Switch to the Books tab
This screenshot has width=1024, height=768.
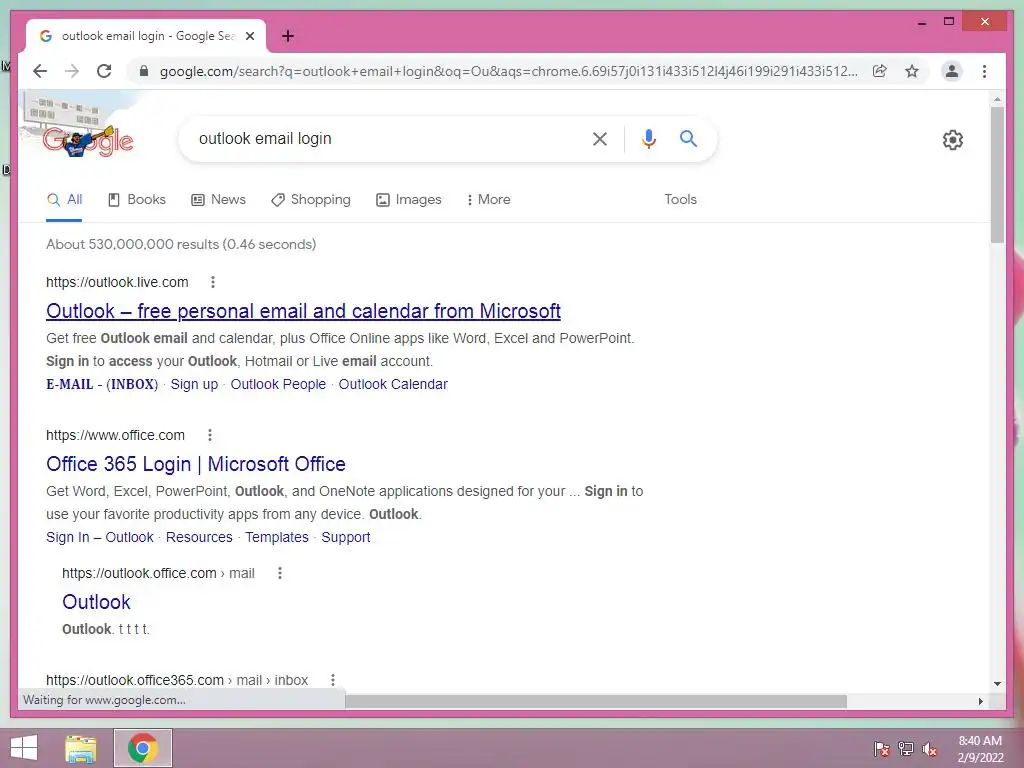pyautogui.click(x=136, y=200)
